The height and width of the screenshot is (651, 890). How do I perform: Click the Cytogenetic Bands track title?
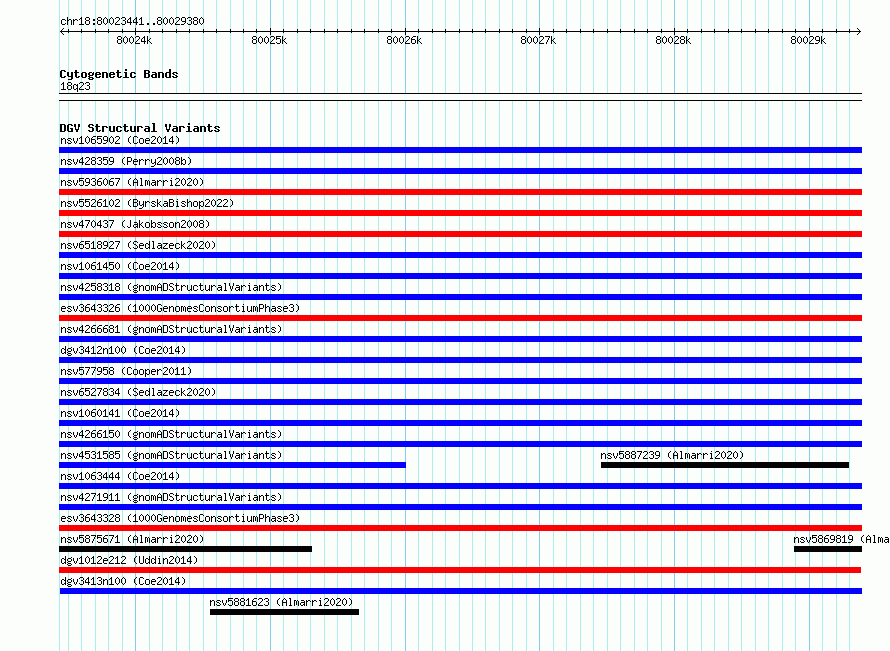tap(119, 74)
